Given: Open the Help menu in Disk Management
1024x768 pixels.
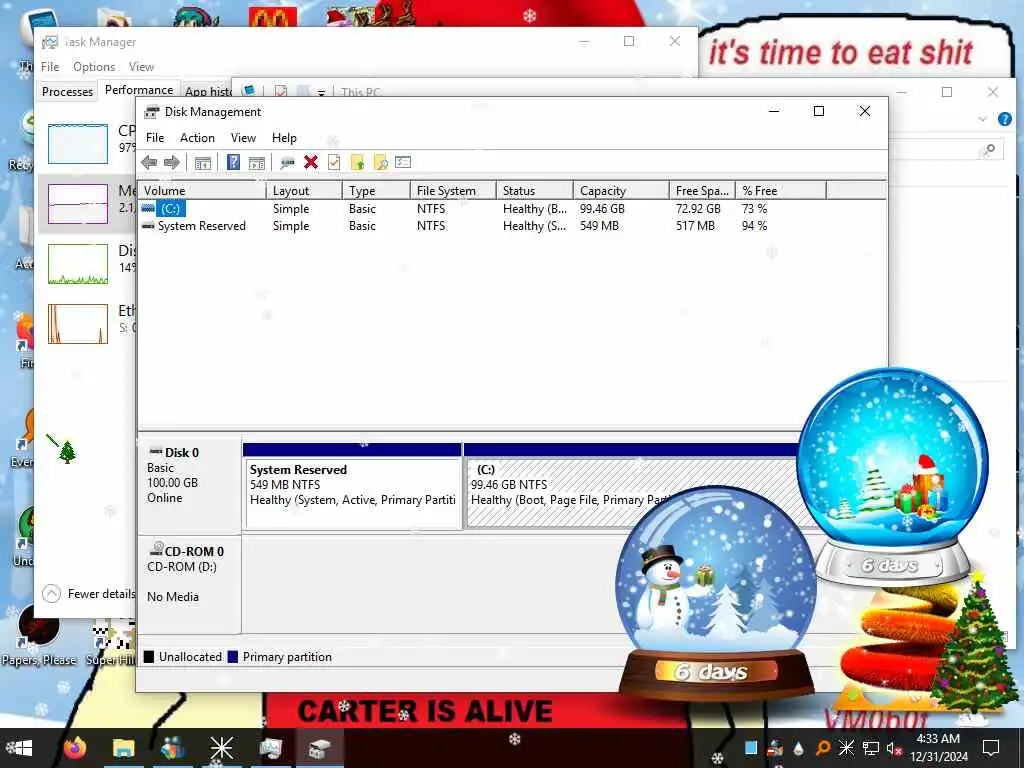Looking at the screenshot, I should coord(284,138).
